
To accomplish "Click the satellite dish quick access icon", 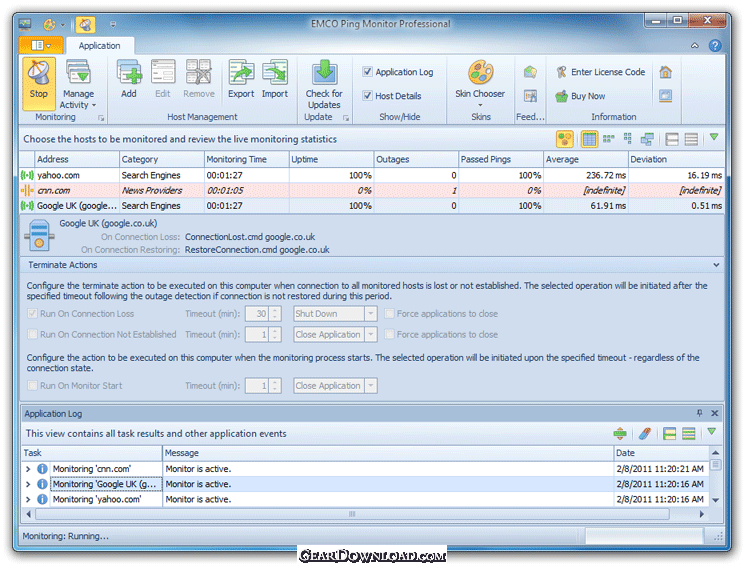I will [85, 24].
